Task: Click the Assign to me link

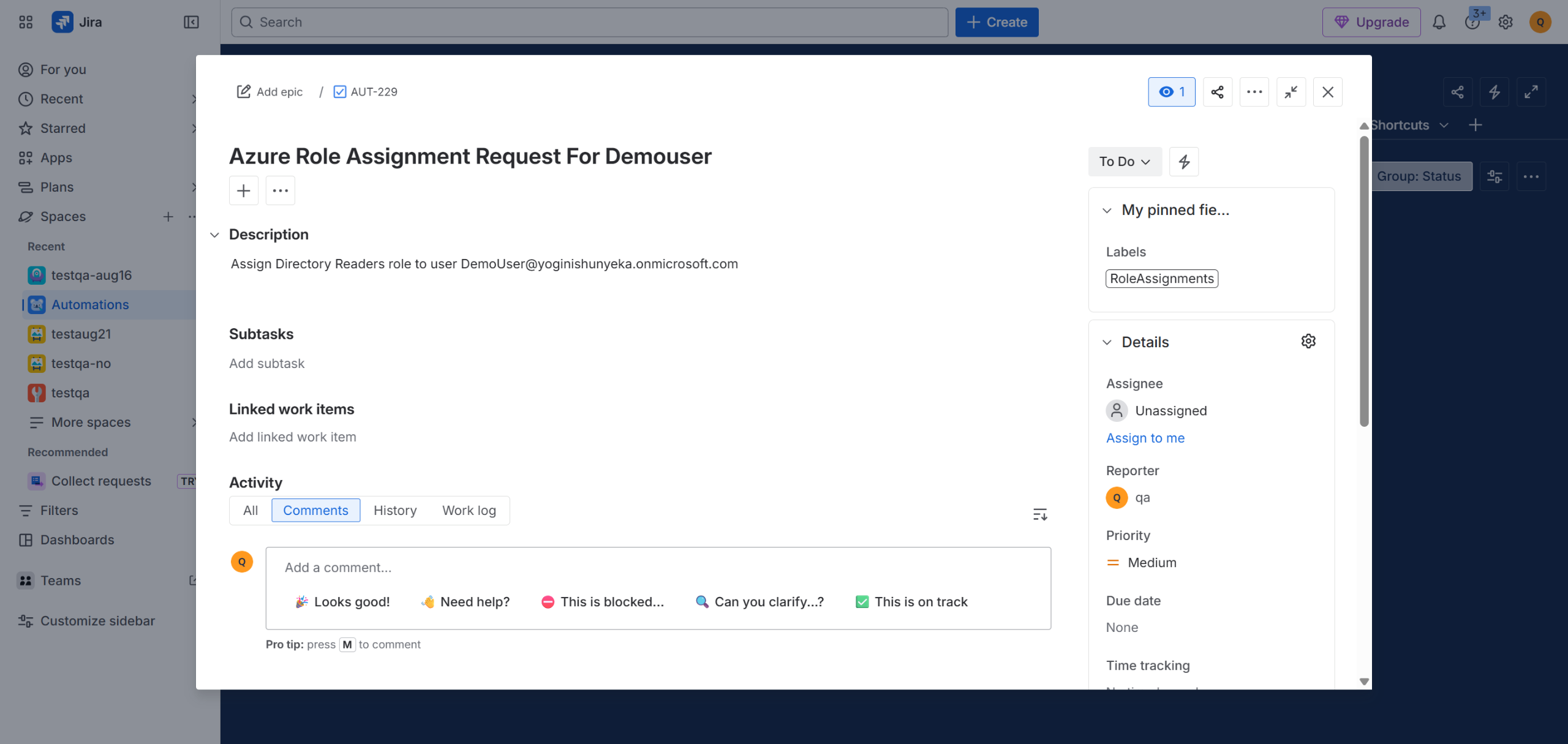Action: coord(1145,438)
